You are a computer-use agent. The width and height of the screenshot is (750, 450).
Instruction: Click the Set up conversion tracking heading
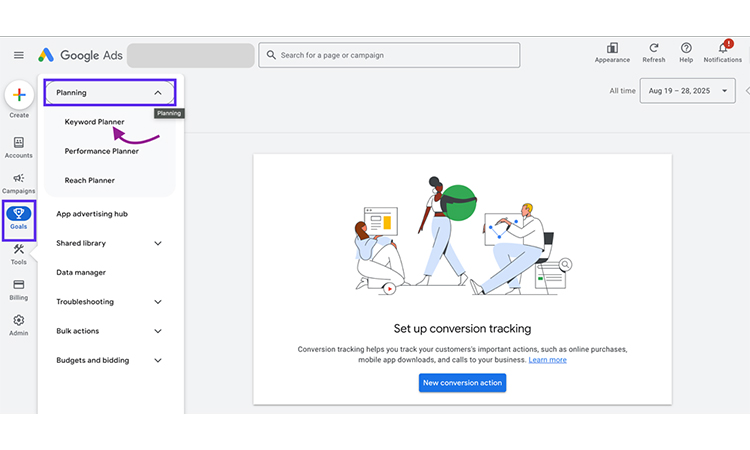[x=462, y=329]
